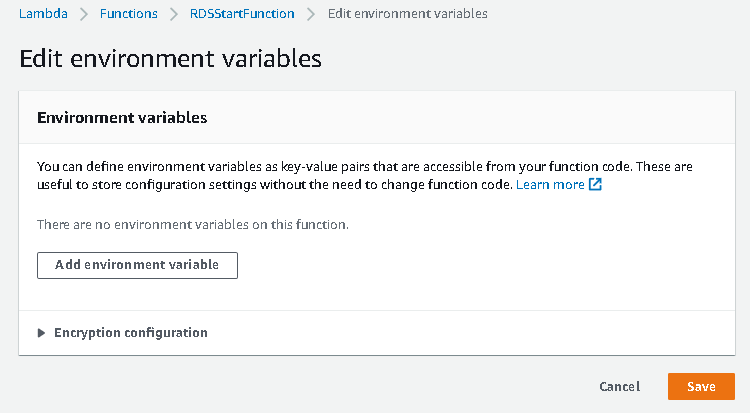Open the external link icon beside Learn more

pos(595,185)
